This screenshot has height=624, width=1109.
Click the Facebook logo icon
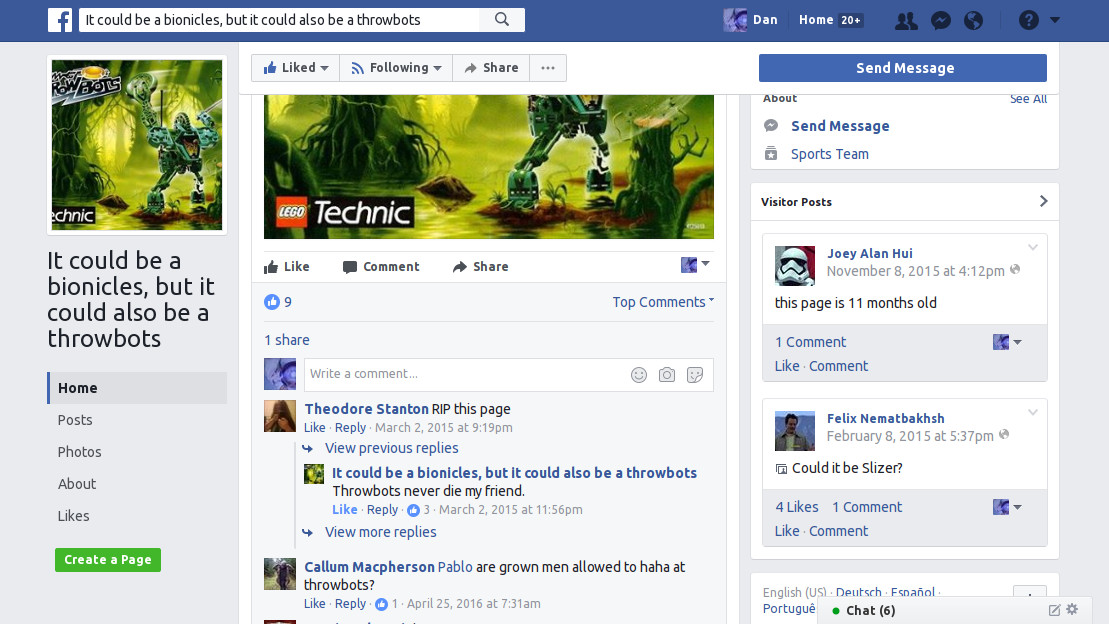(60, 20)
